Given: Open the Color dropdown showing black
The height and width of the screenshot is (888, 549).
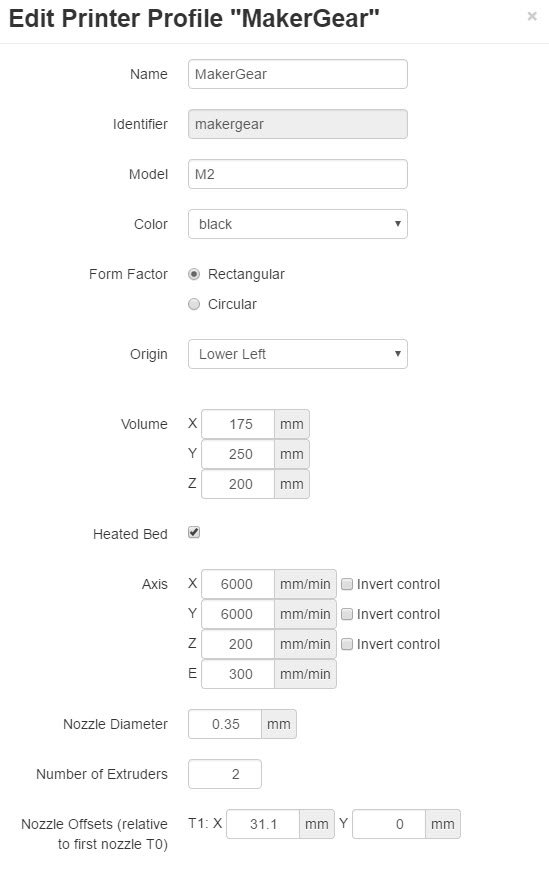Looking at the screenshot, I should coord(297,224).
